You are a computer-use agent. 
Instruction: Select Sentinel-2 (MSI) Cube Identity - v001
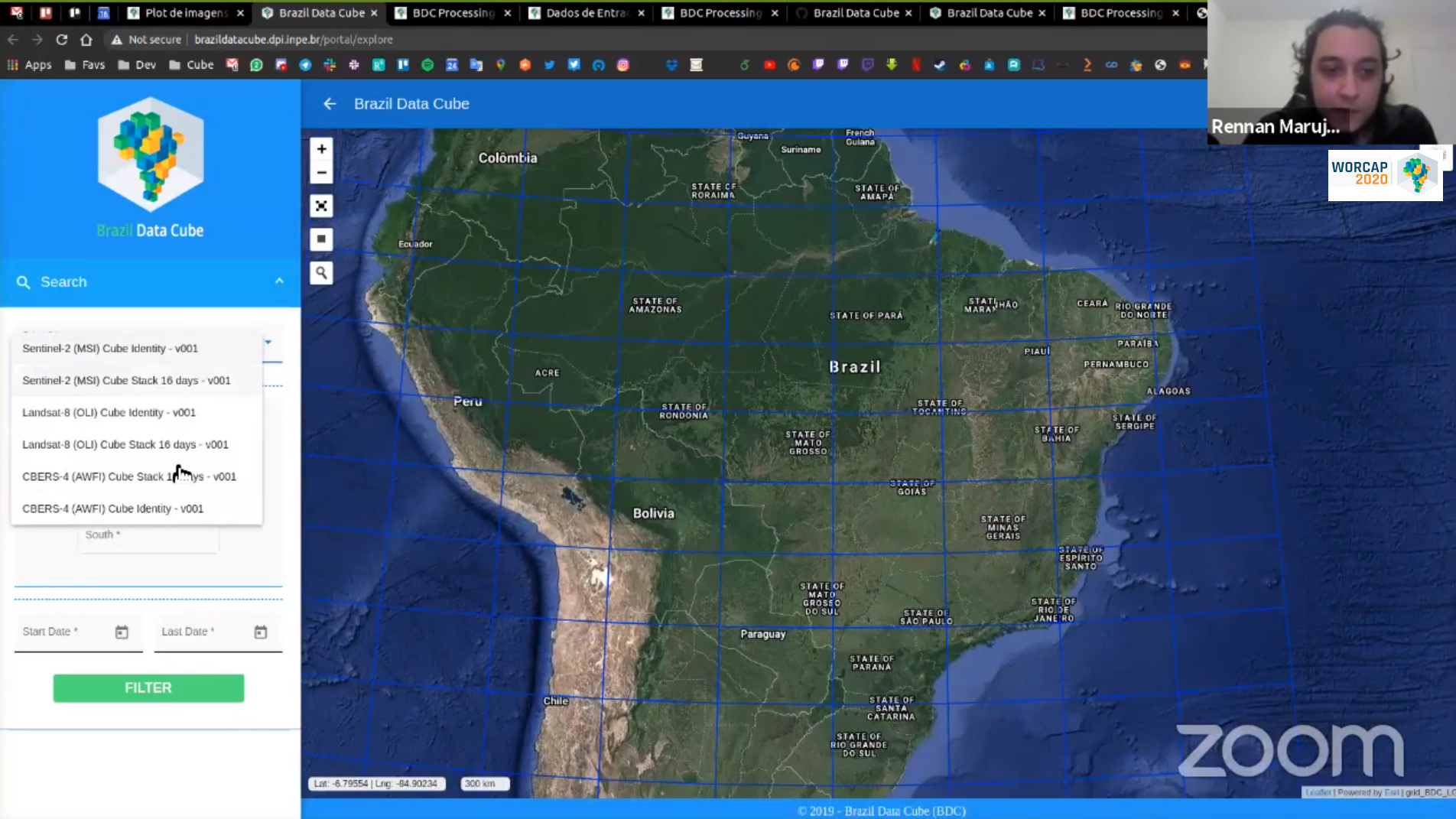[x=137, y=349]
